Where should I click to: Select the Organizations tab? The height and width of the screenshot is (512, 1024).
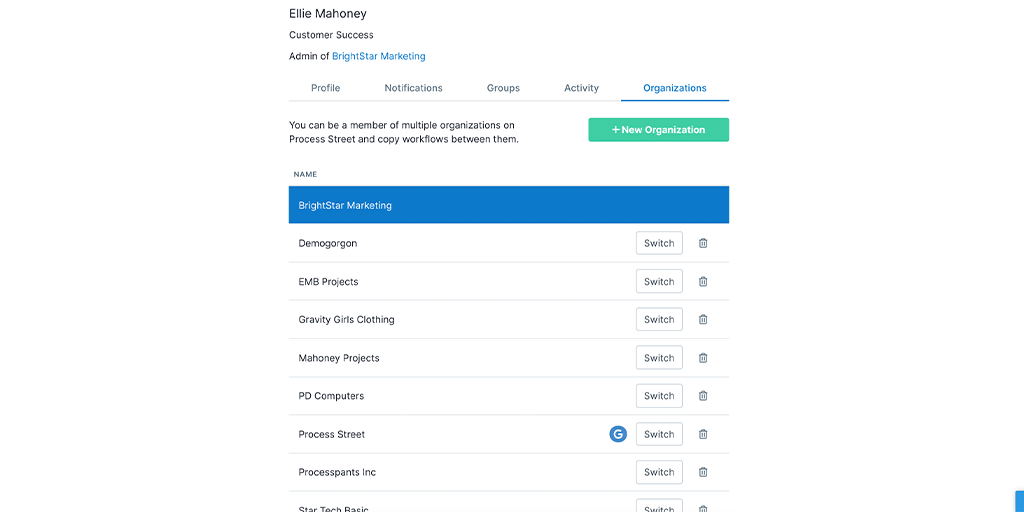tap(675, 88)
